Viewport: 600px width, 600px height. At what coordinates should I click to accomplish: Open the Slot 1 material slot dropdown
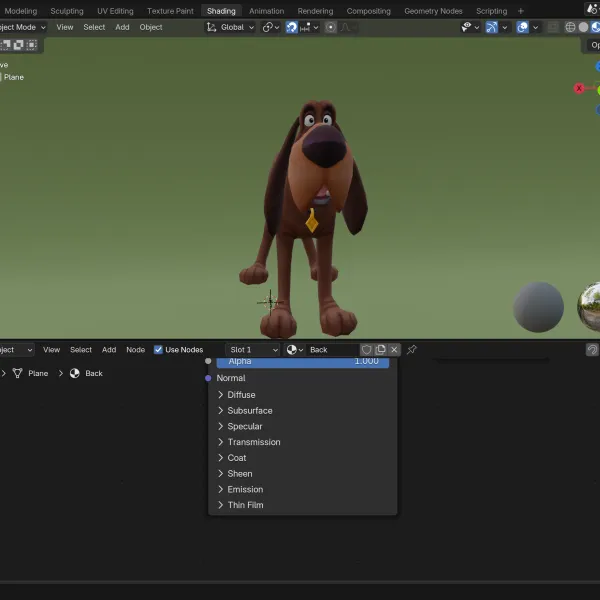(253, 350)
